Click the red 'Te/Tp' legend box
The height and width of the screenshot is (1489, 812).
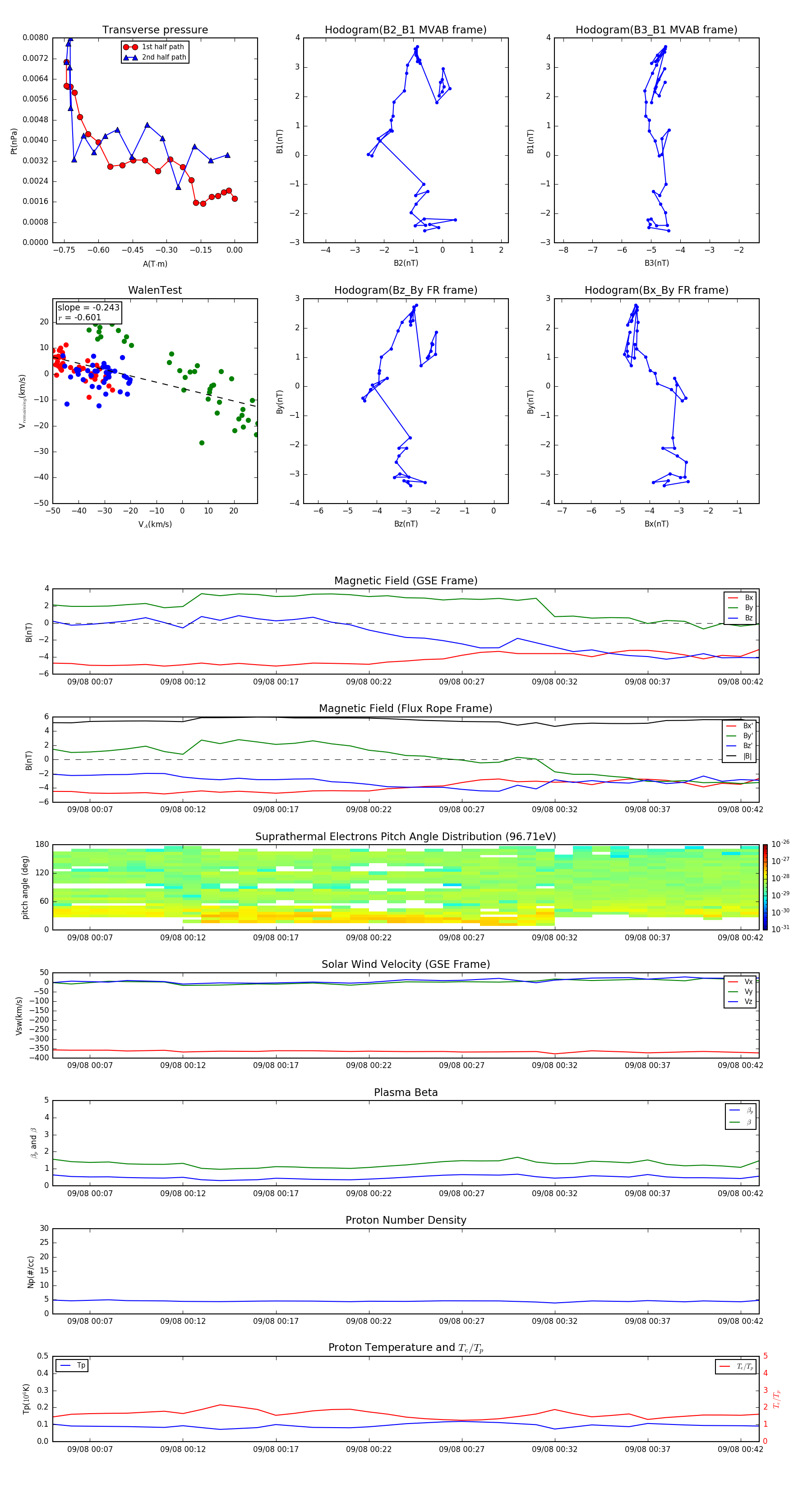click(736, 1366)
